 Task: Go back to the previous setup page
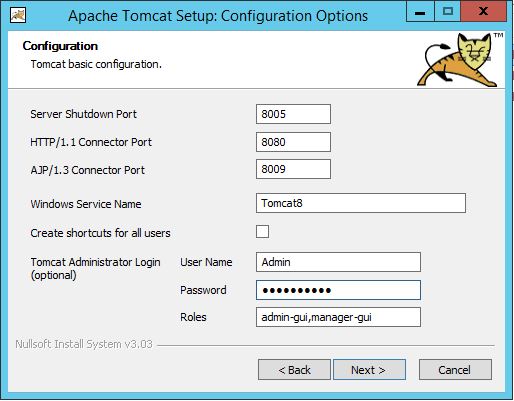(294, 370)
